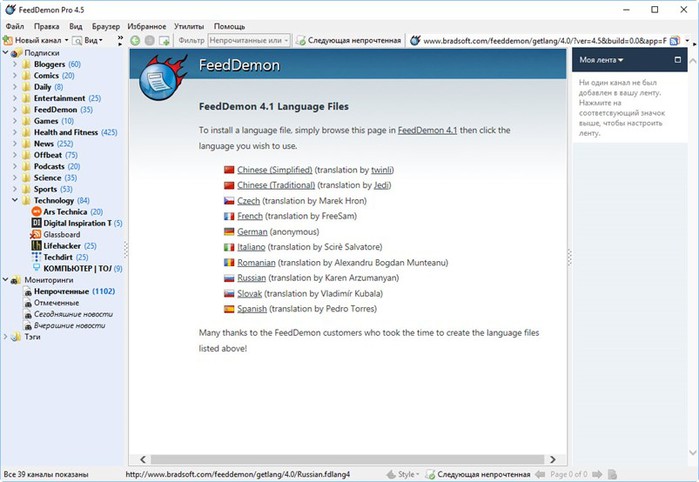The image size is (699, 482).
Task: Open the Избранное menu
Action: (x=146, y=26)
